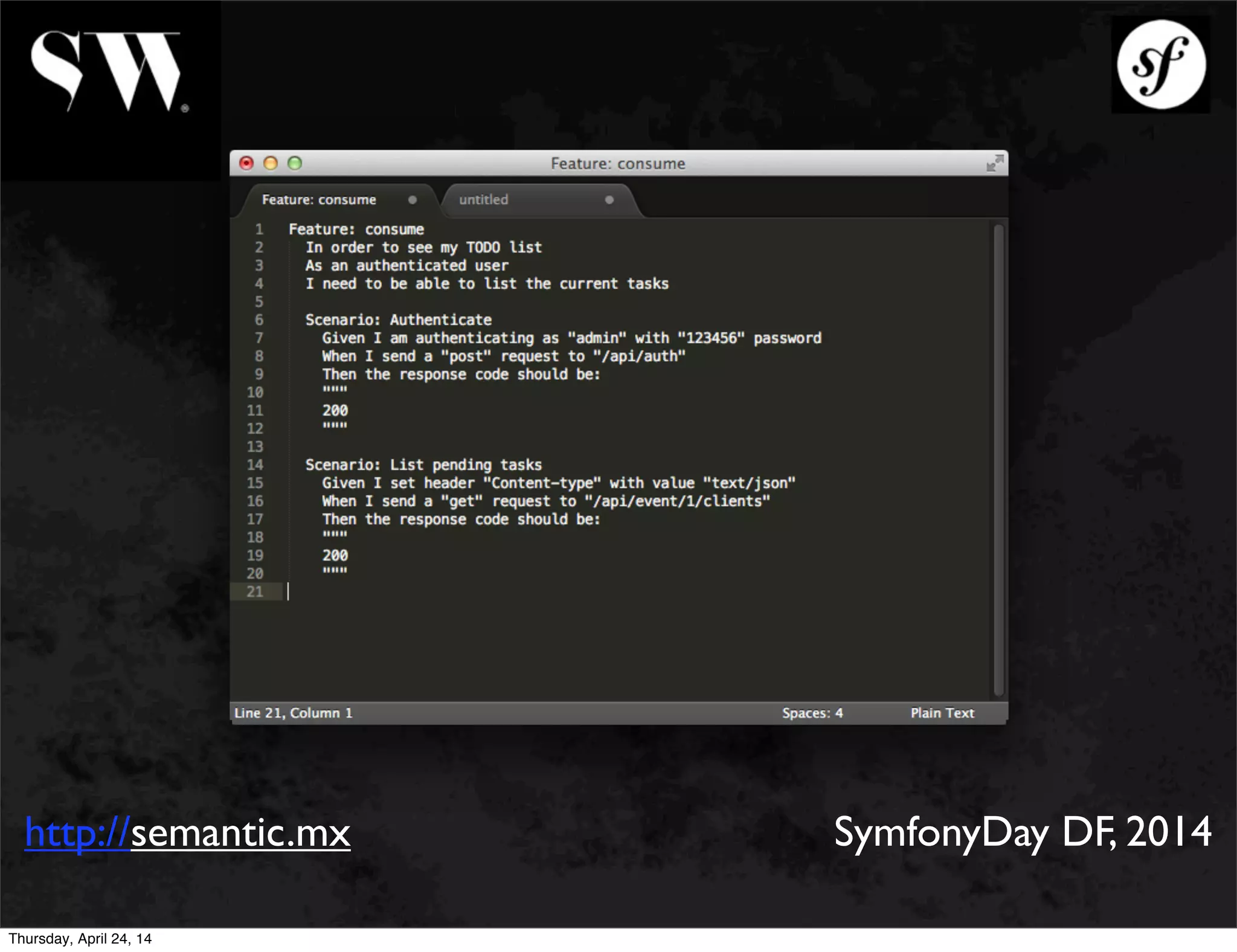
Task: Close 'untitled' tab via its dot
Action: coord(609,200)
